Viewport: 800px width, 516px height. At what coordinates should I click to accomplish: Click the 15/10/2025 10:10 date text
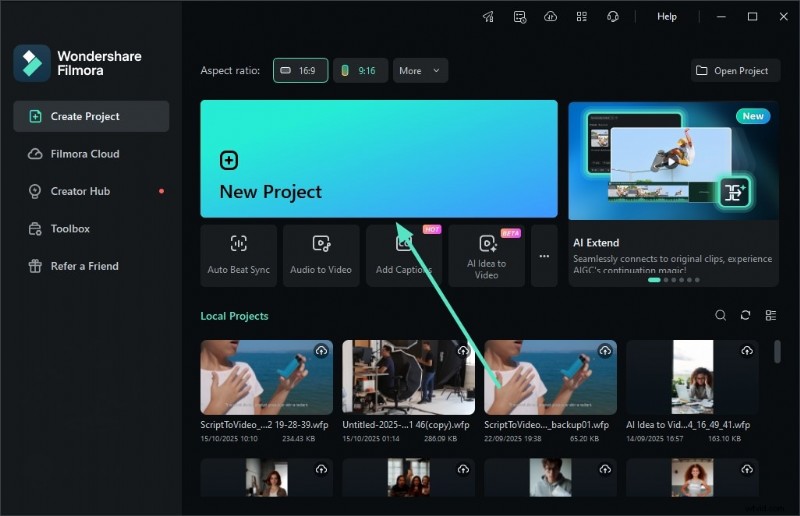[x=229, y=438]
